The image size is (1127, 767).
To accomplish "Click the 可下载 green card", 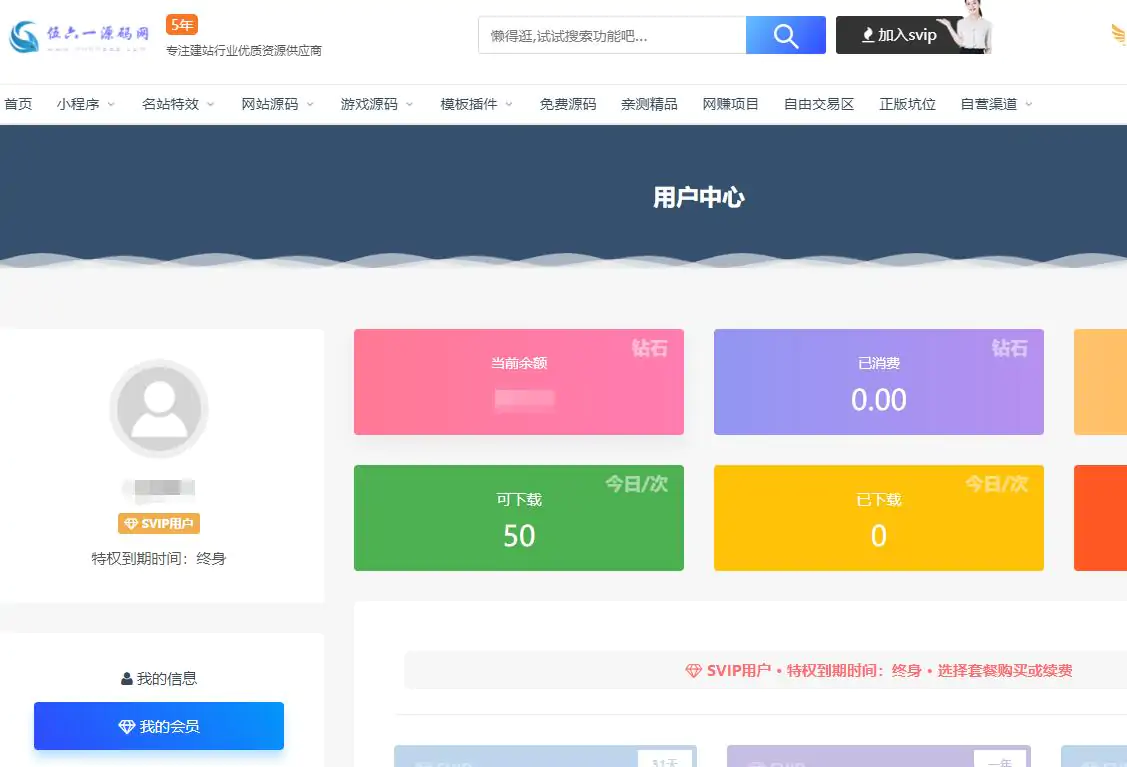I will 519,518.
